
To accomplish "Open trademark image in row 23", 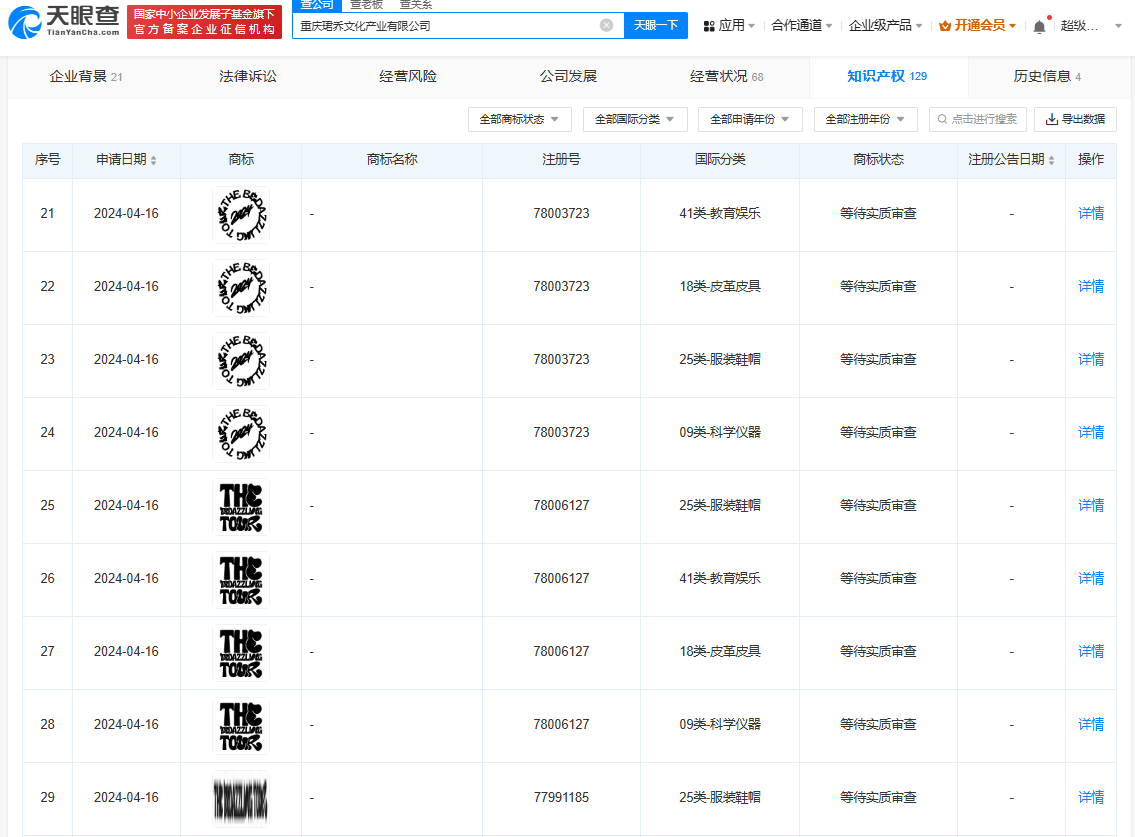I will pyautogui.click(x=241, y=361).
